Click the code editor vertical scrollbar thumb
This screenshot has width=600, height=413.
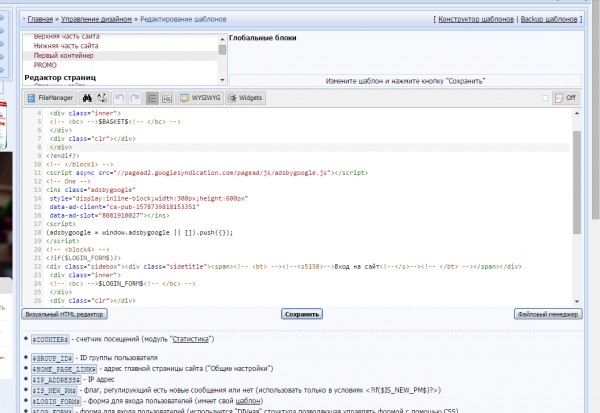point(577,182)
